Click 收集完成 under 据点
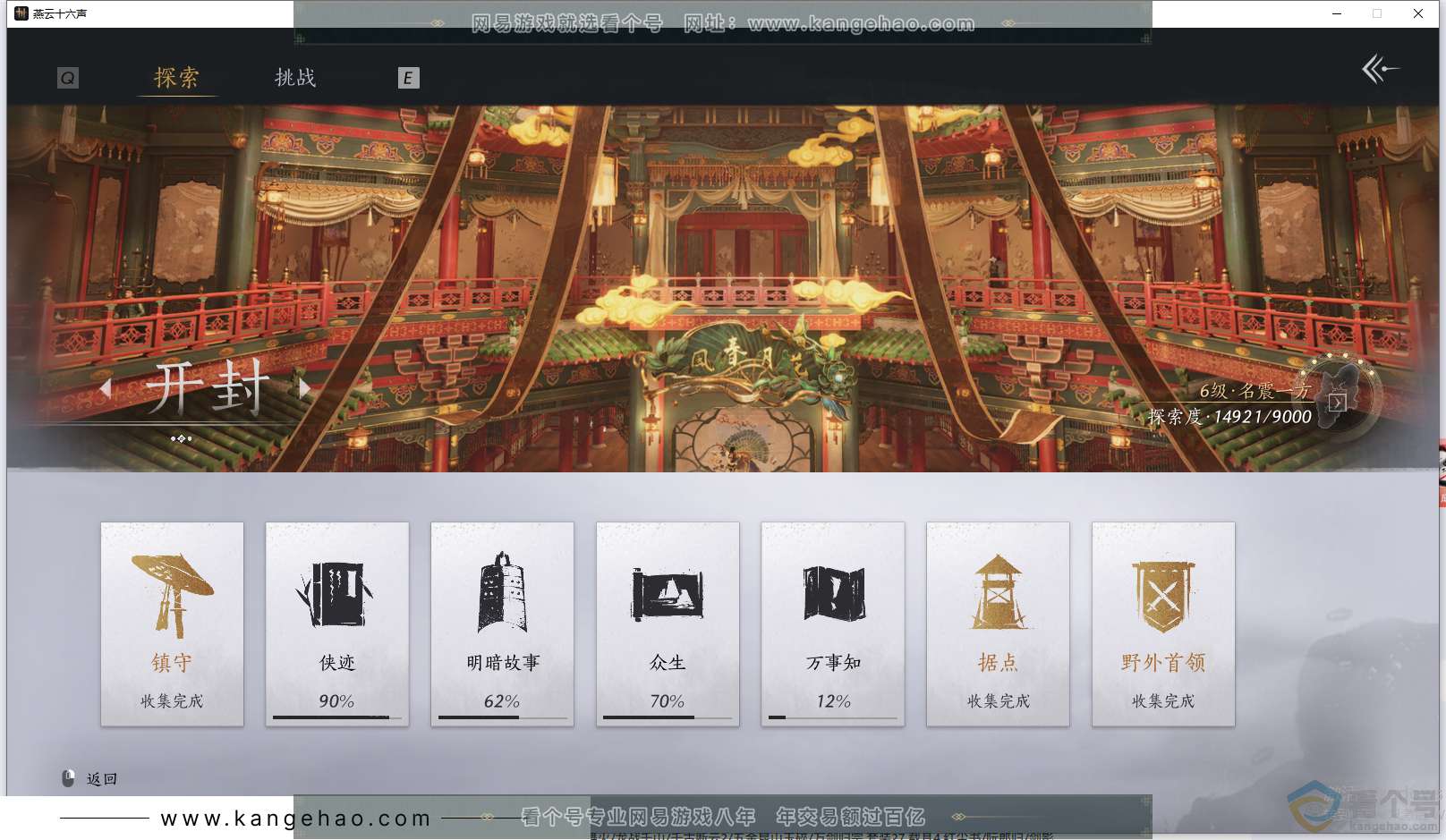 (998, 701)
